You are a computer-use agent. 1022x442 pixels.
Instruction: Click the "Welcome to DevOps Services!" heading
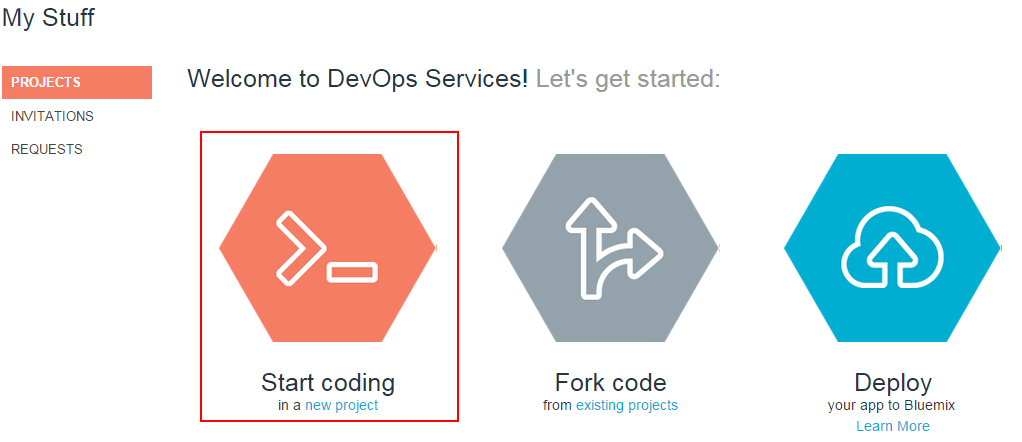(357, 79)
